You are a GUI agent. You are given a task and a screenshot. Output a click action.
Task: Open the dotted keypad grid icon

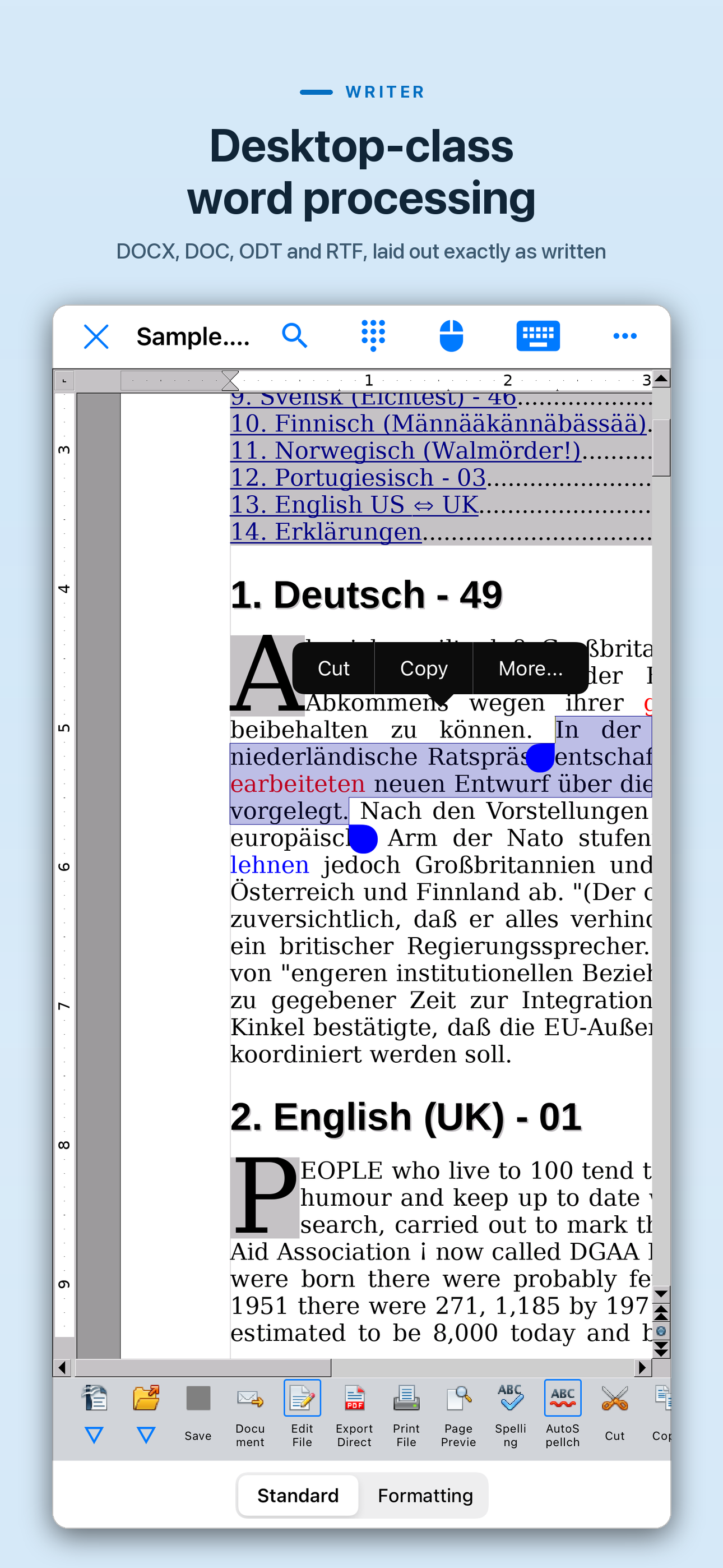(373, 335)
